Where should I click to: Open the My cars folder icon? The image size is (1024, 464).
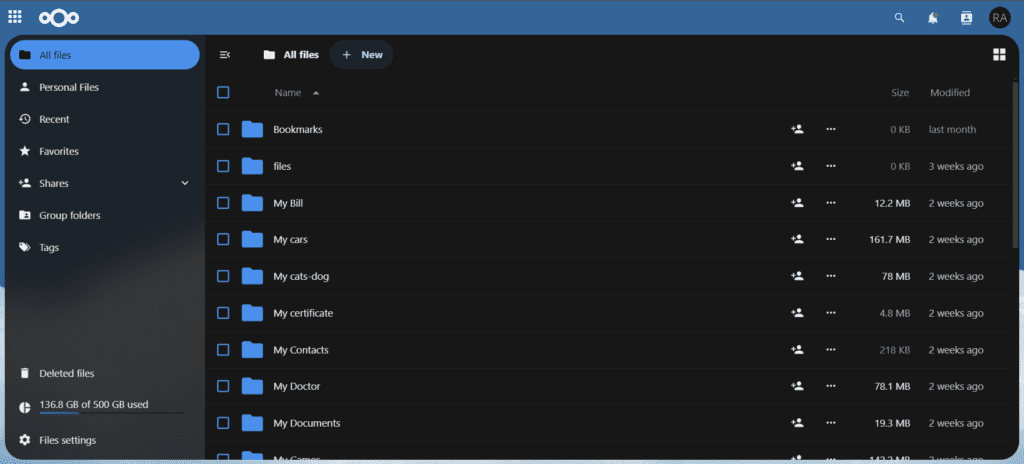point(252,240)
